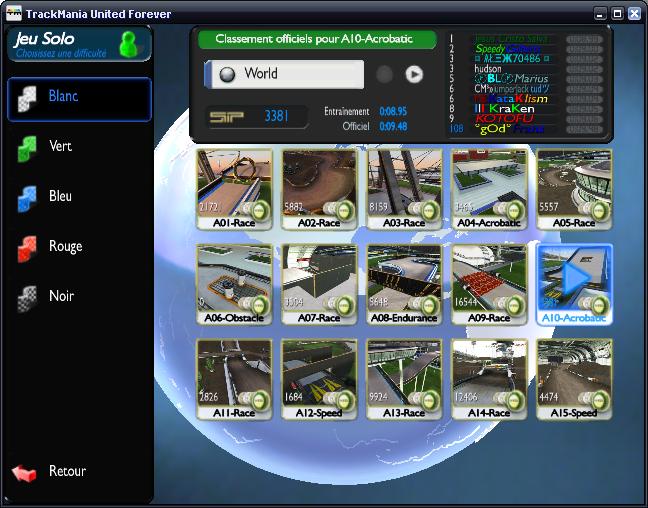Click the green player icon in Jeu Solo header
Screen dimensions: 648x508
[128, 43]
